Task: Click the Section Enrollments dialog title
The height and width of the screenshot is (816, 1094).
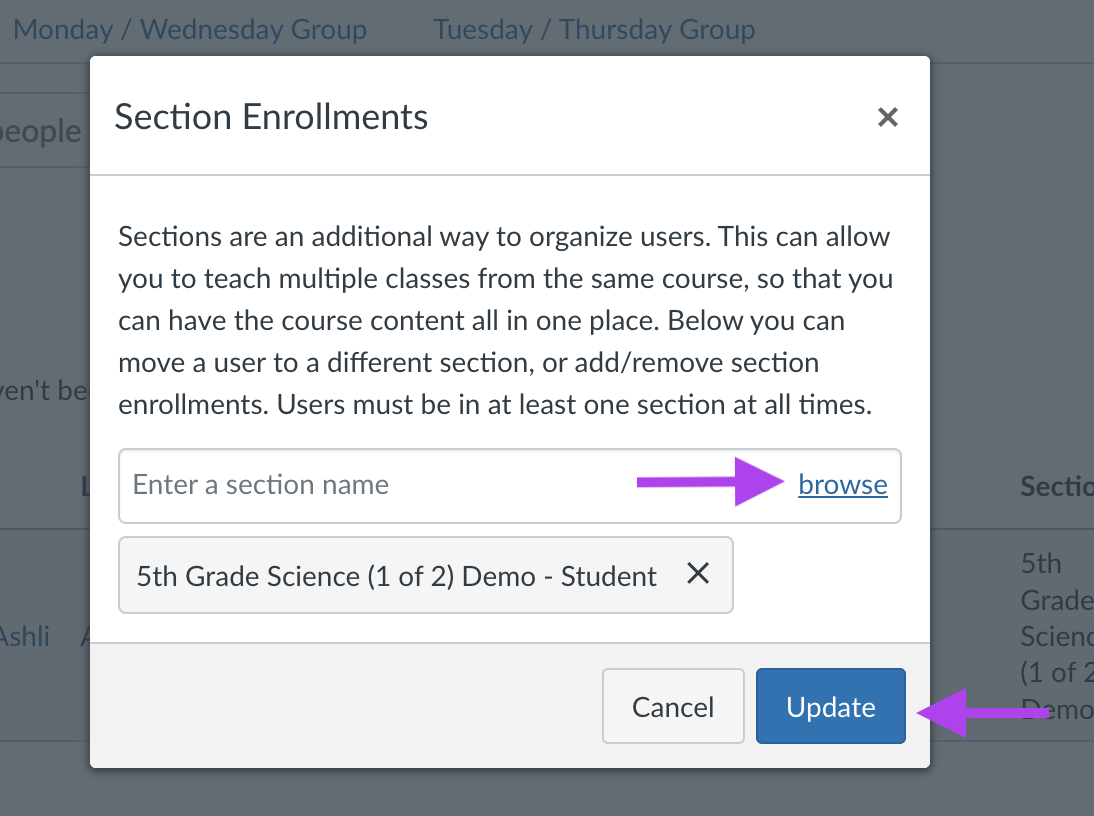Action: [x=271, y=116]
